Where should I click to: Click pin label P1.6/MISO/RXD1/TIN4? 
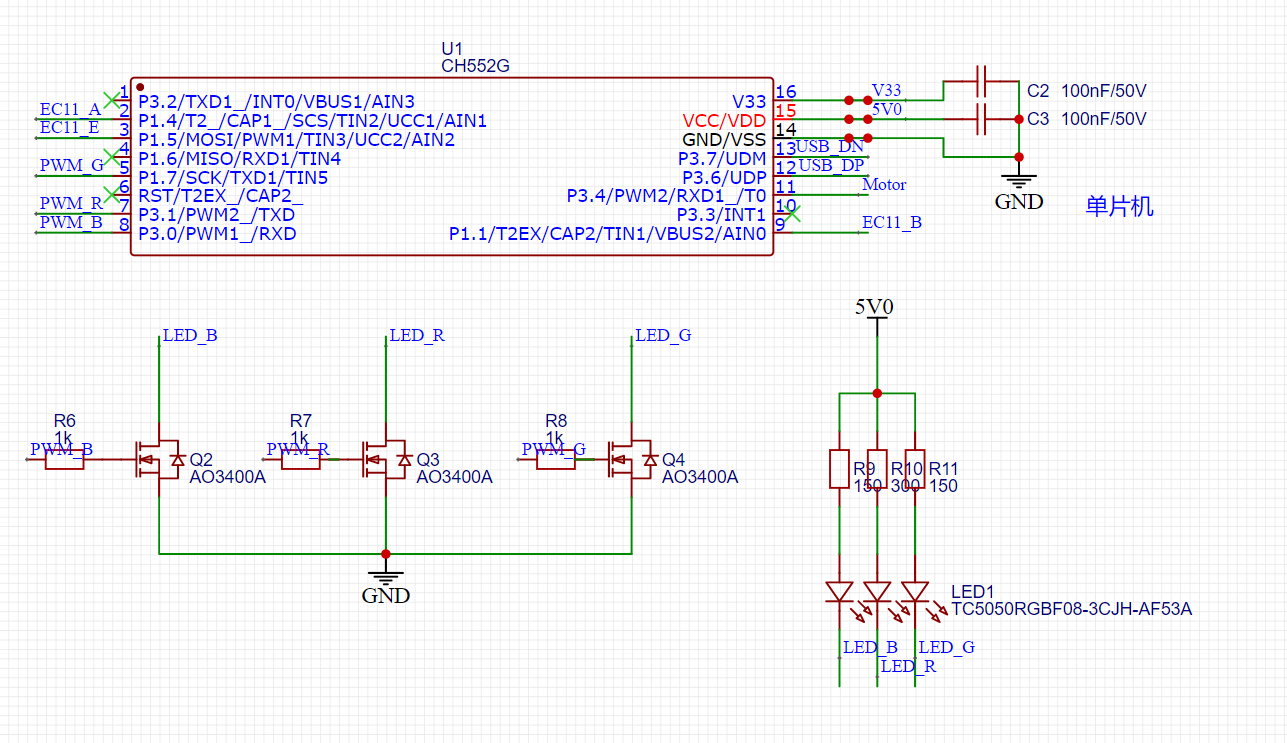tap(239, 159)
